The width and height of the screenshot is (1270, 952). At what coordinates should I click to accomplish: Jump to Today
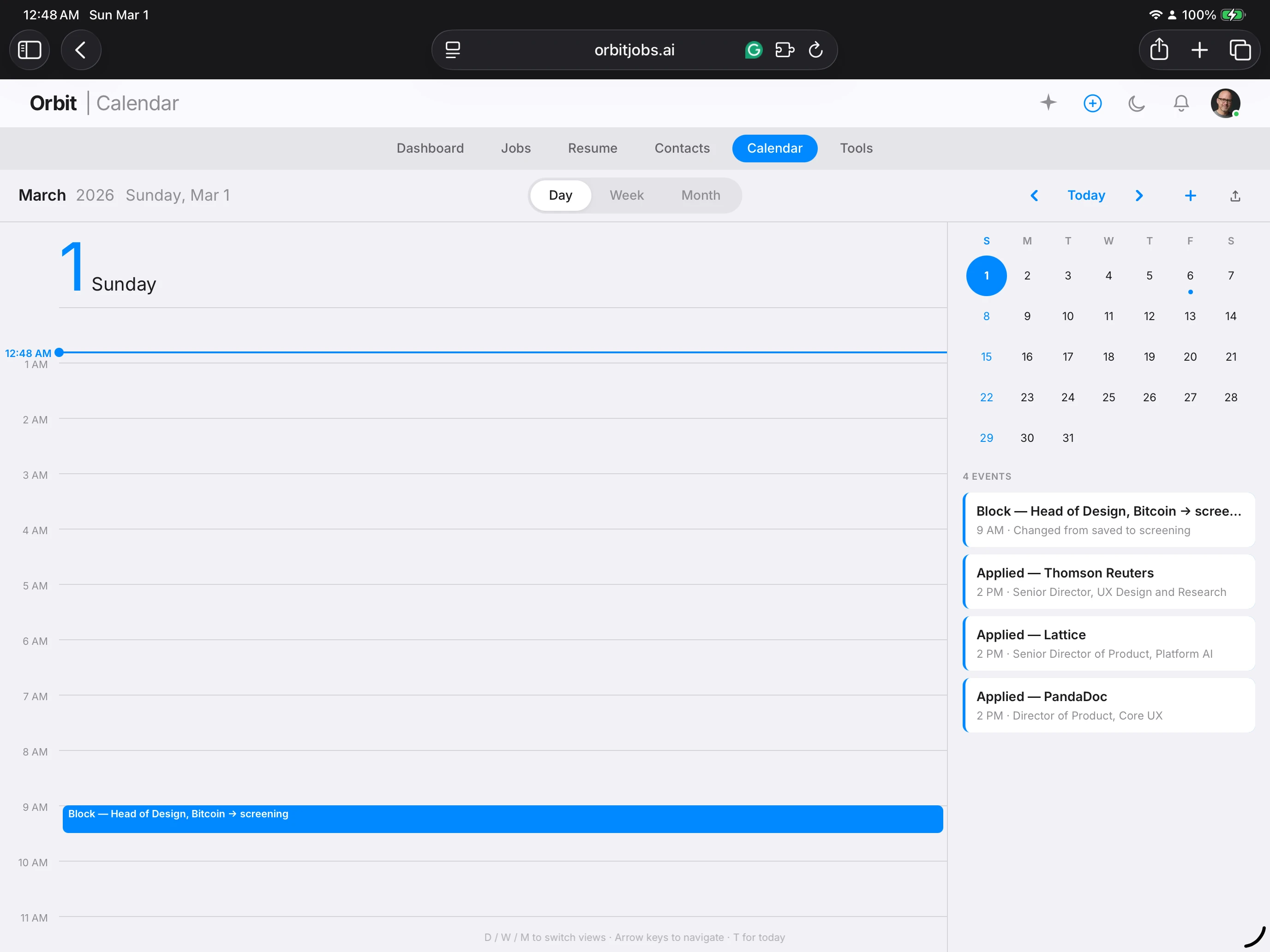coord(1086,195)
